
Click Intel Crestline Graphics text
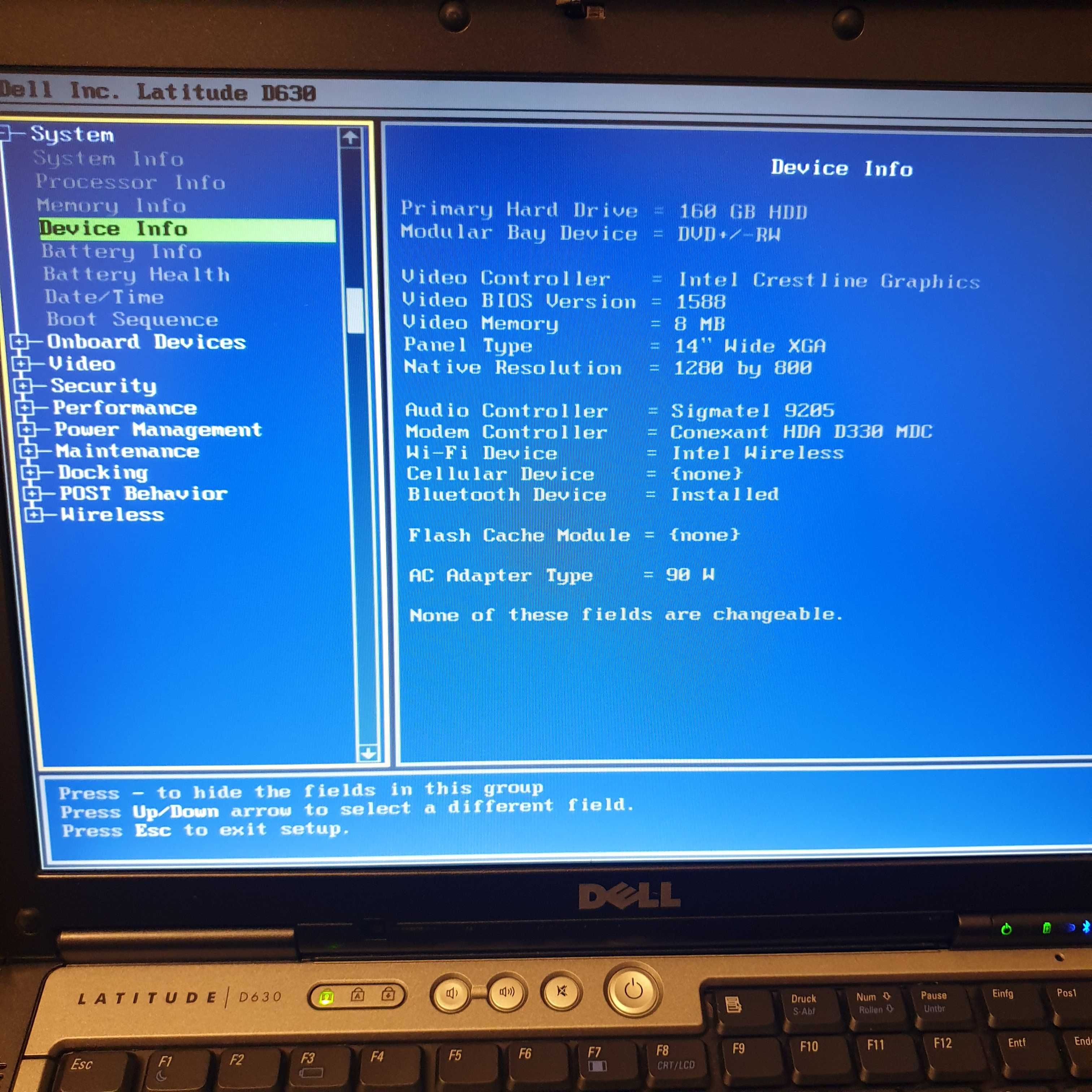pos(829,281)
